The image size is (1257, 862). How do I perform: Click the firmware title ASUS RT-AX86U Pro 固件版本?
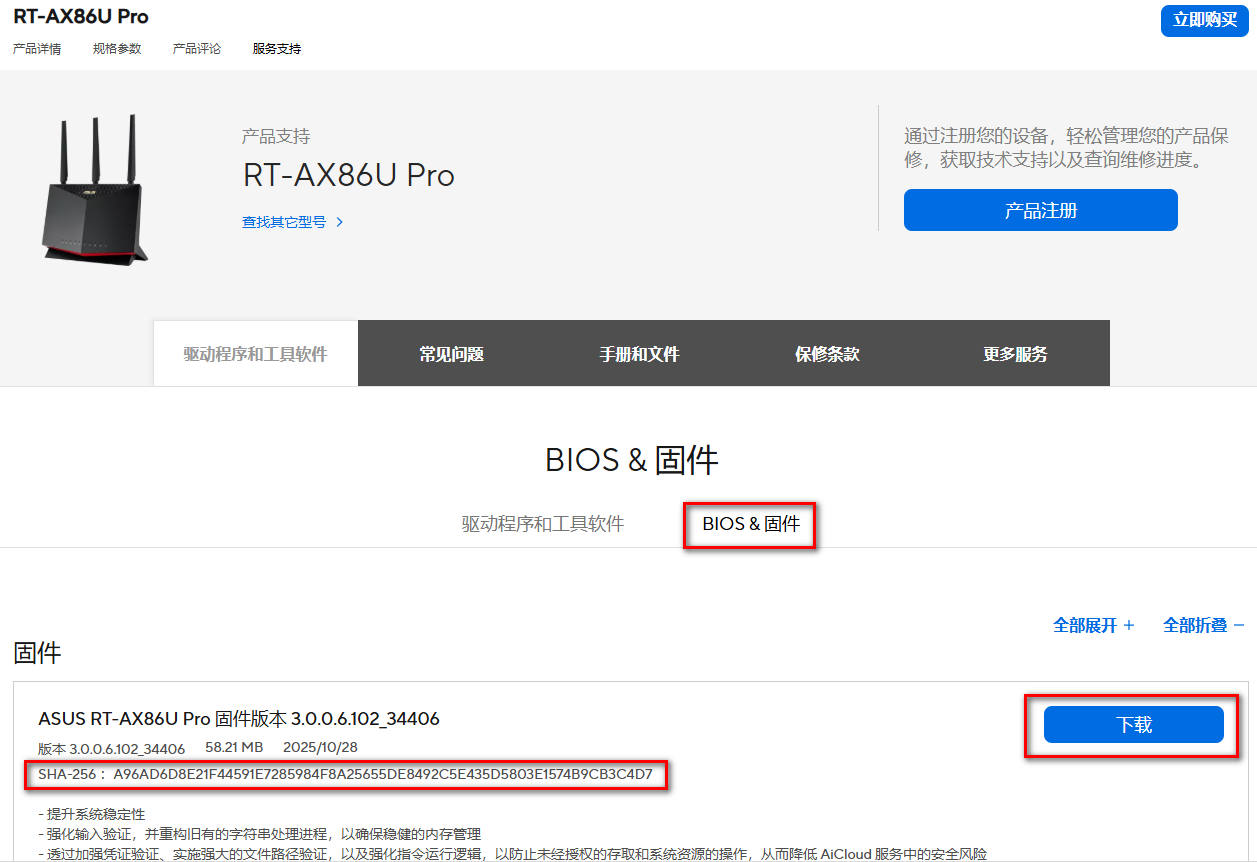(239, 719)
